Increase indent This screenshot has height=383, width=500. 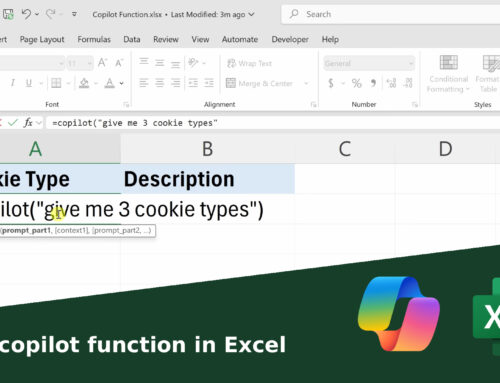click(x=209, y=83)
